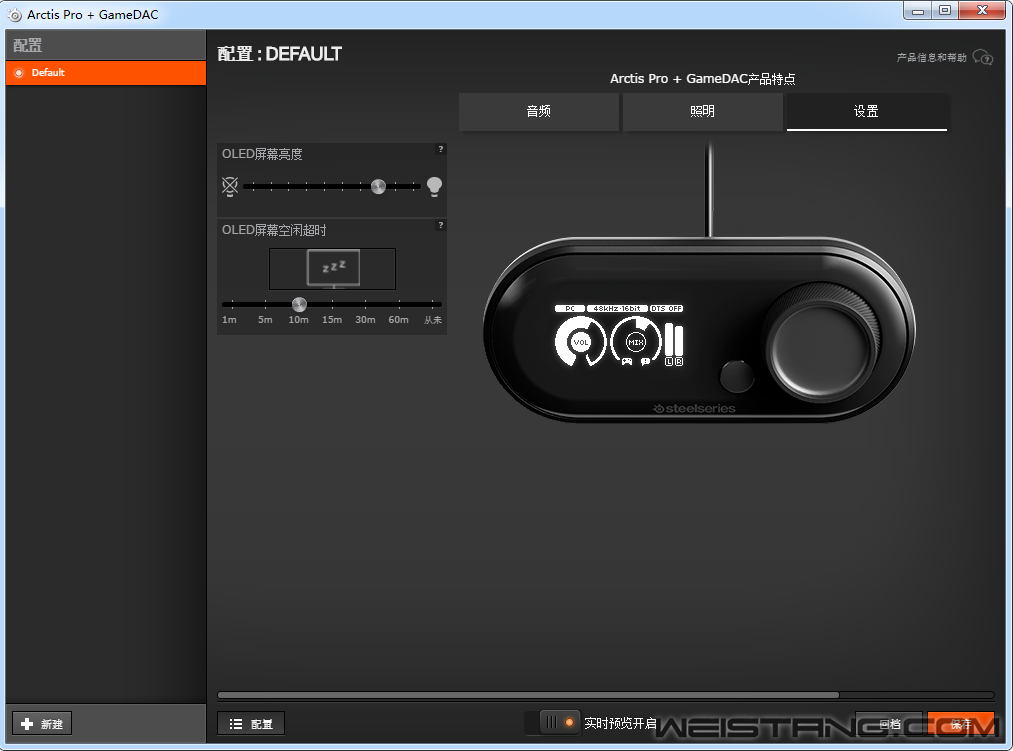Click the 保存 button
Image resolution: width=1013 pixels, height=751 pixels.
[961, 724]
